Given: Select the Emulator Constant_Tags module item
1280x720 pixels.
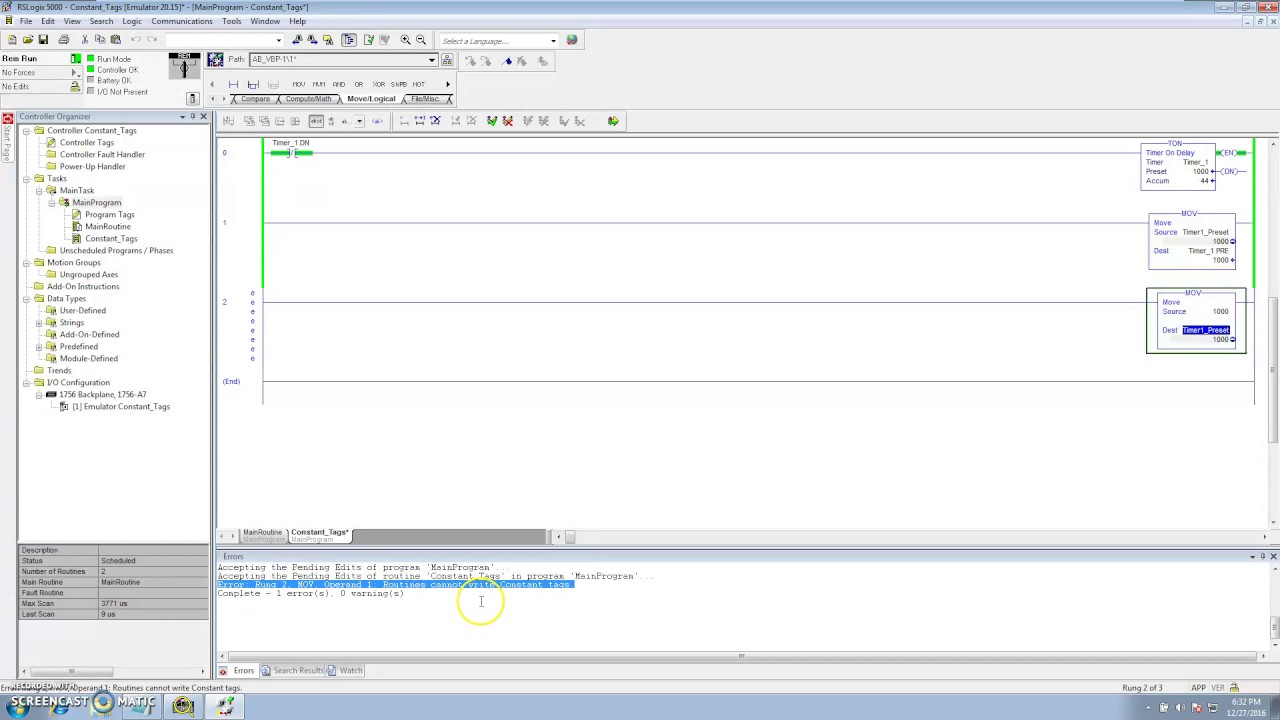Looking at the screenshot, I should [121, 407].
